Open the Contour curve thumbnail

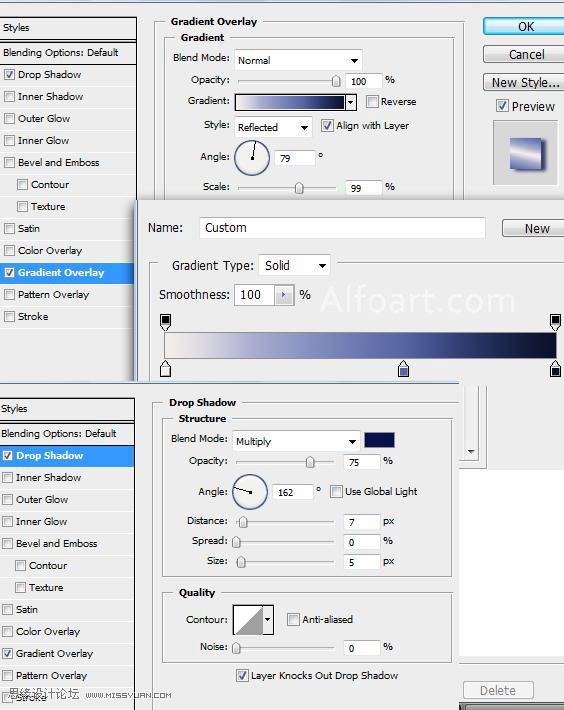pyautogui.click(x=248, y=620)
